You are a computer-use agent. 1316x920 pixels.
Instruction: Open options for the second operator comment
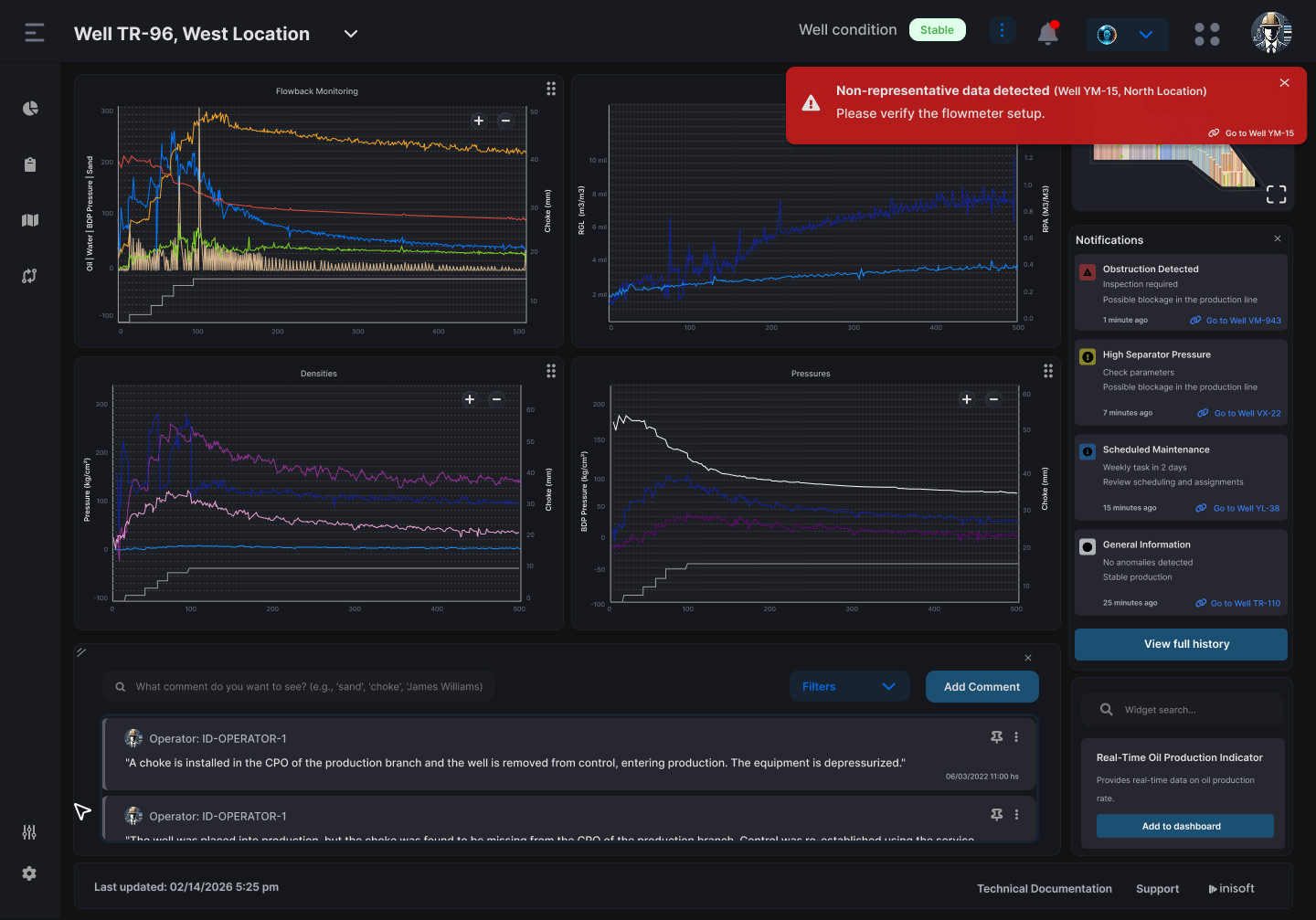tap(1016, 814)
